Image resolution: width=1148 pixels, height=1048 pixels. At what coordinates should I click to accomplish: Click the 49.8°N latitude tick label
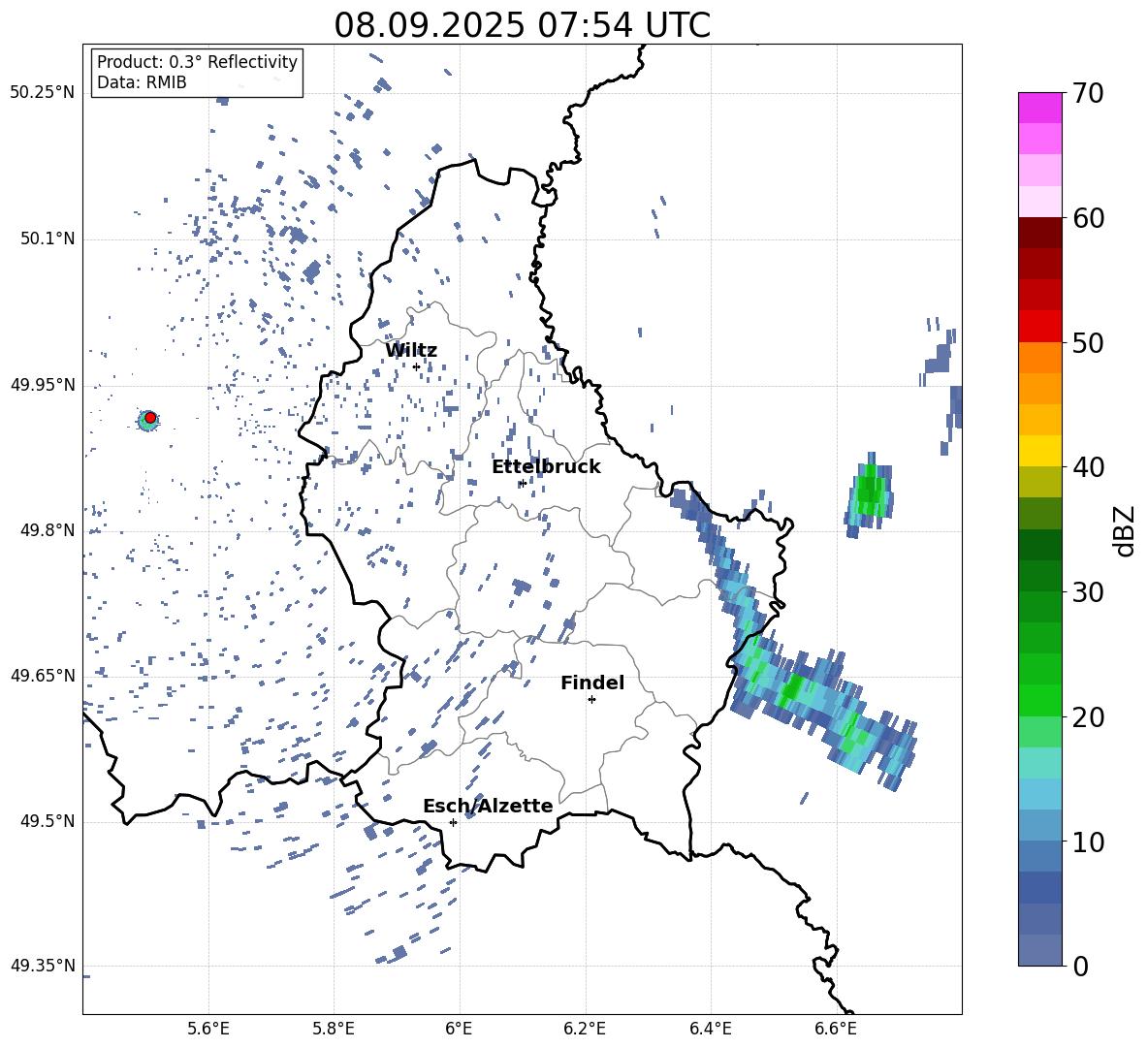click(47, 530)
